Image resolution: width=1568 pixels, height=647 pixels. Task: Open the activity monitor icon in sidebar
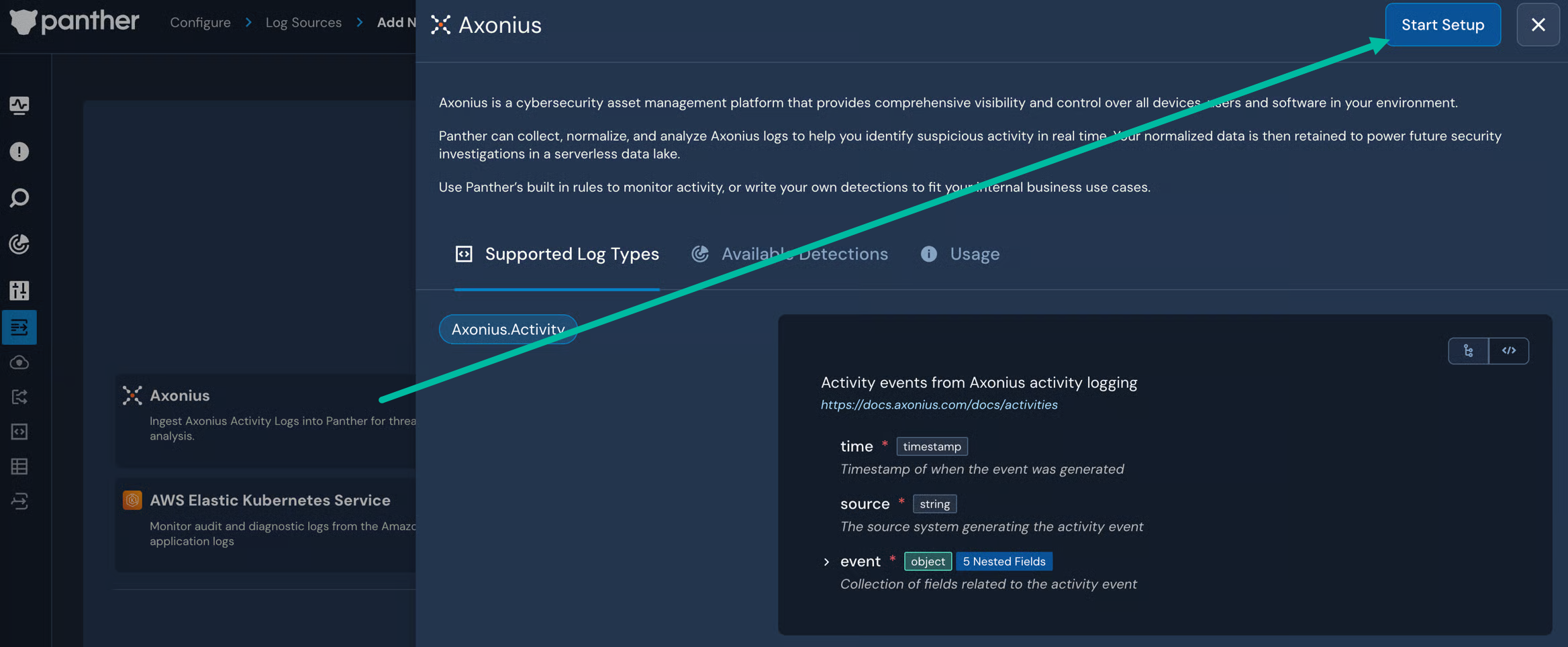click(x=19, y=105)
